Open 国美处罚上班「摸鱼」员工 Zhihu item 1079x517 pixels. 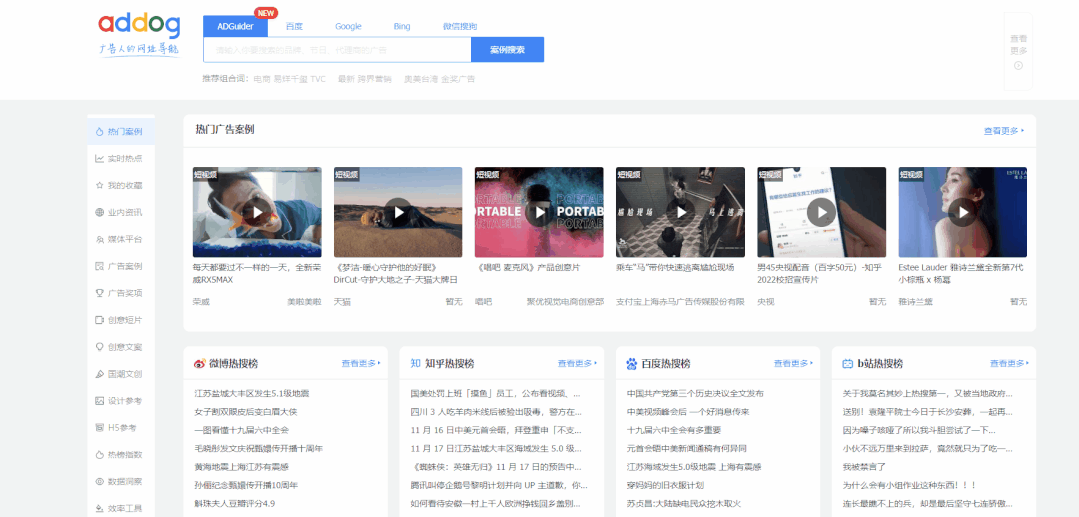pyautogui.click(x=495, y=394)
